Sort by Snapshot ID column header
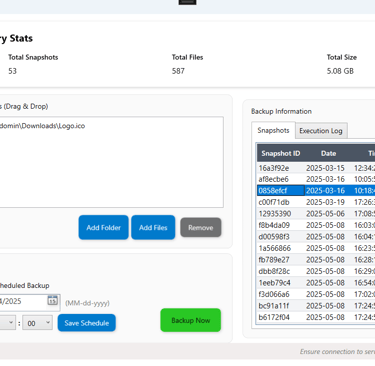375x366 pixels. point(281,153)
